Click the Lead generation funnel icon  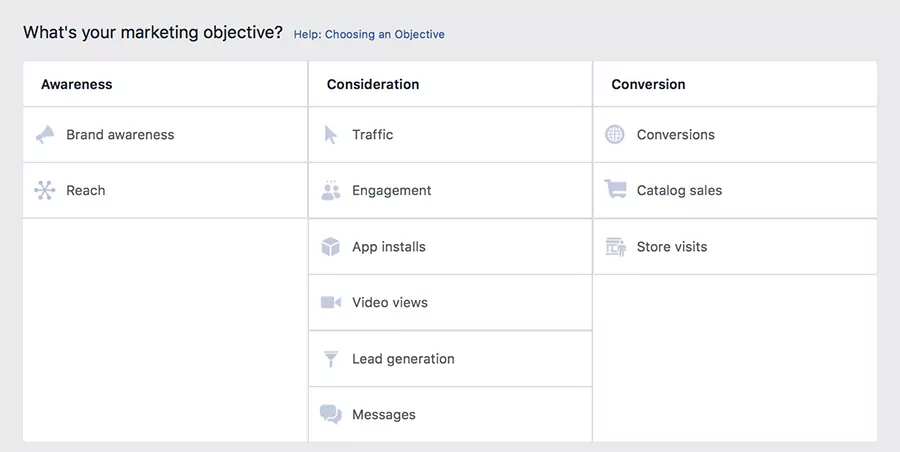click(x=331, y=358)
